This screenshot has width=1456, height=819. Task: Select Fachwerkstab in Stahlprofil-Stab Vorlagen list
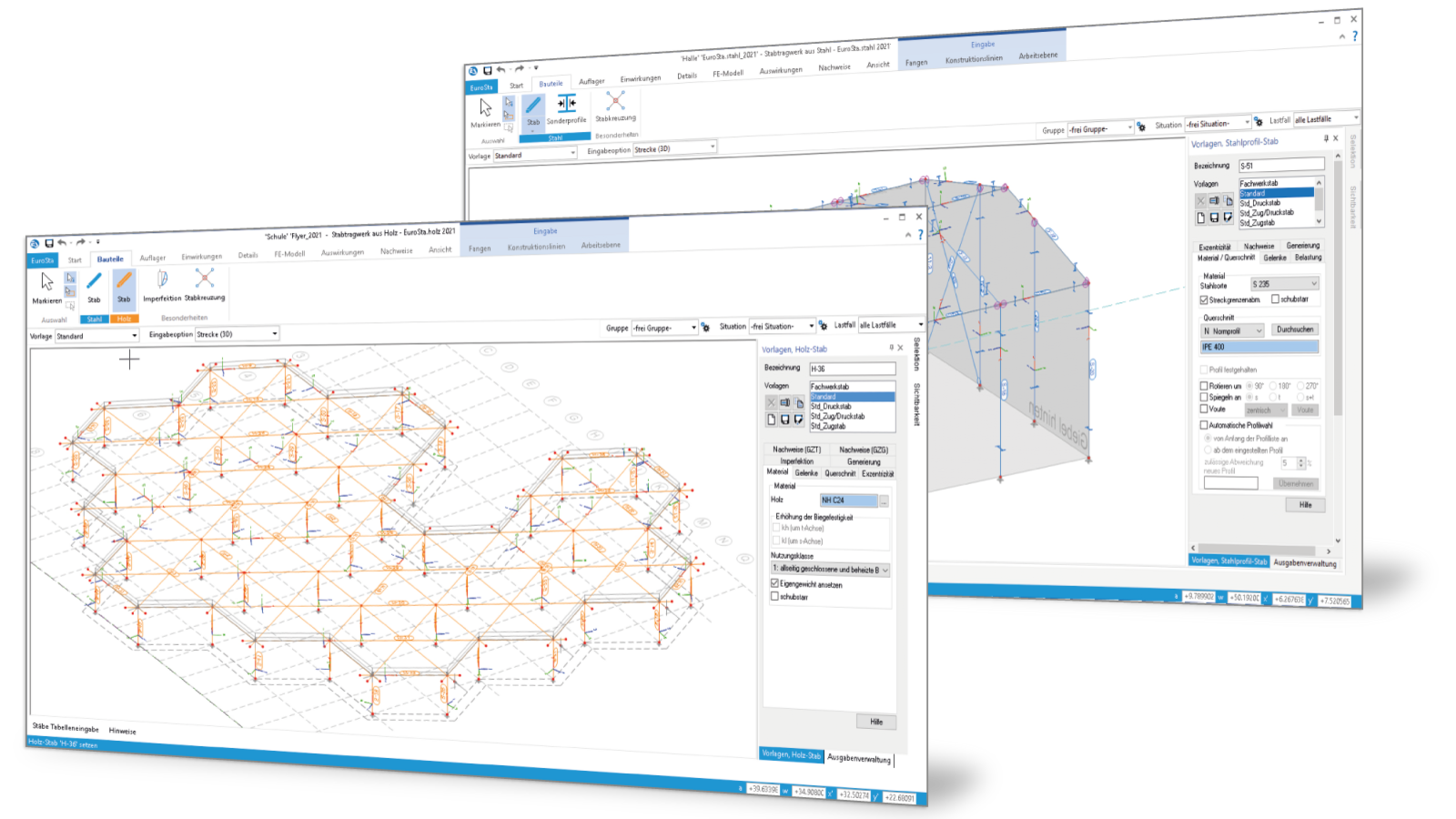1259,184
